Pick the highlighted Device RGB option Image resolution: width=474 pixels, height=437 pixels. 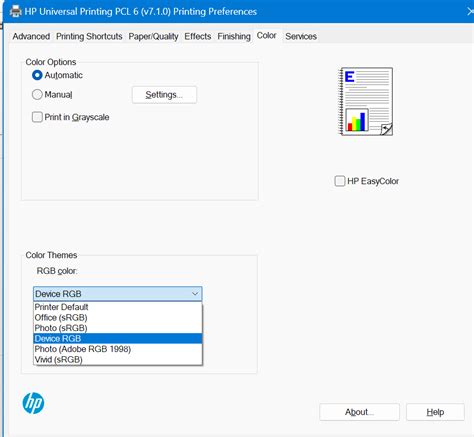pos(118,339)
